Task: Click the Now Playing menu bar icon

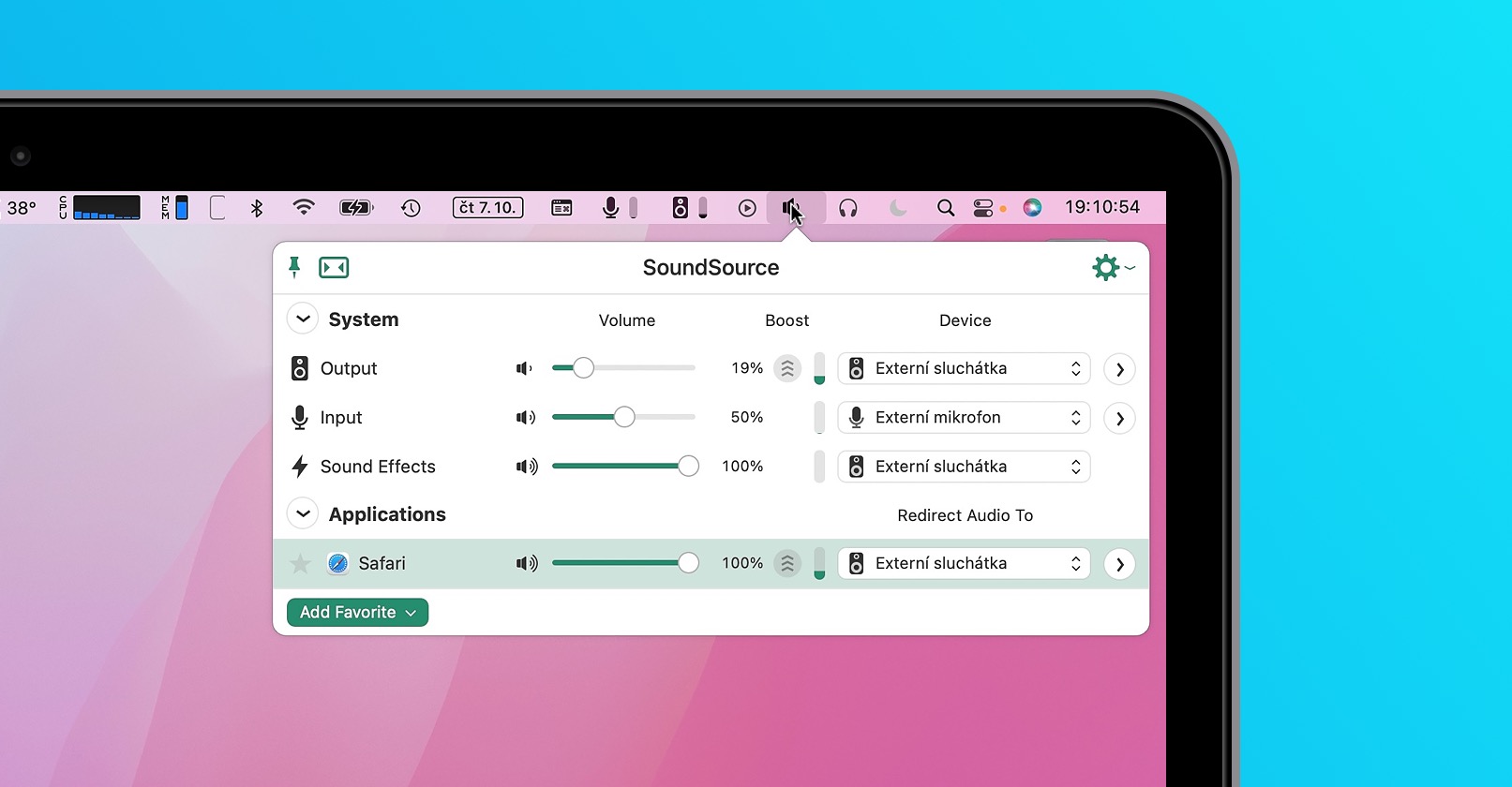Action: (x=747, y=208)
